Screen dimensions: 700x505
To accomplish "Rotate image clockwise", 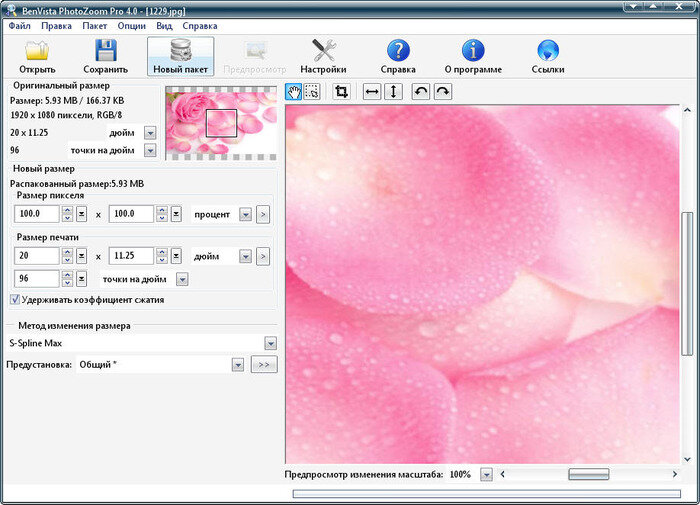I will tap(441, 92).
